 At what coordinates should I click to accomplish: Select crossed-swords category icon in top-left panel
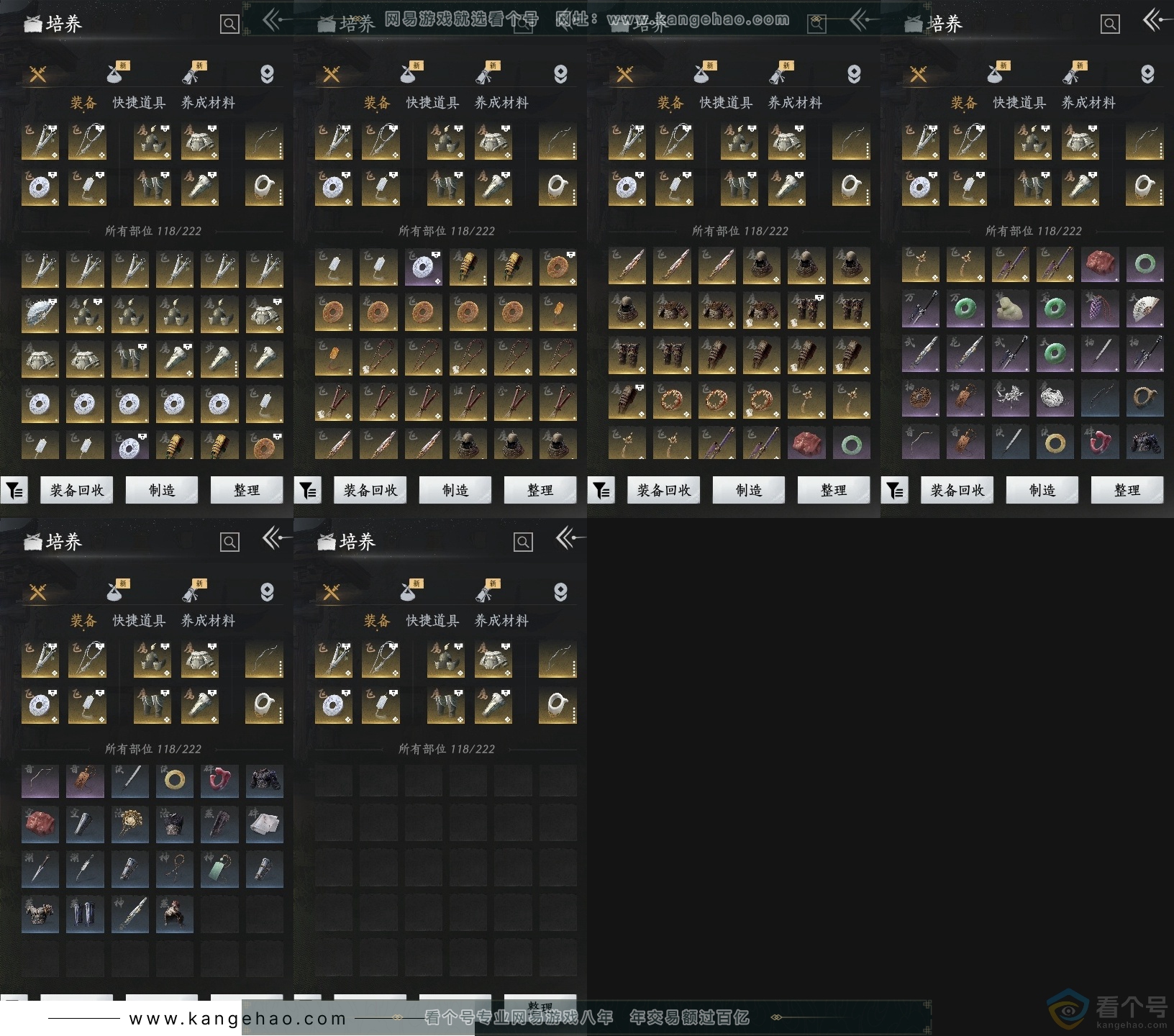click(x=38, y=73)
